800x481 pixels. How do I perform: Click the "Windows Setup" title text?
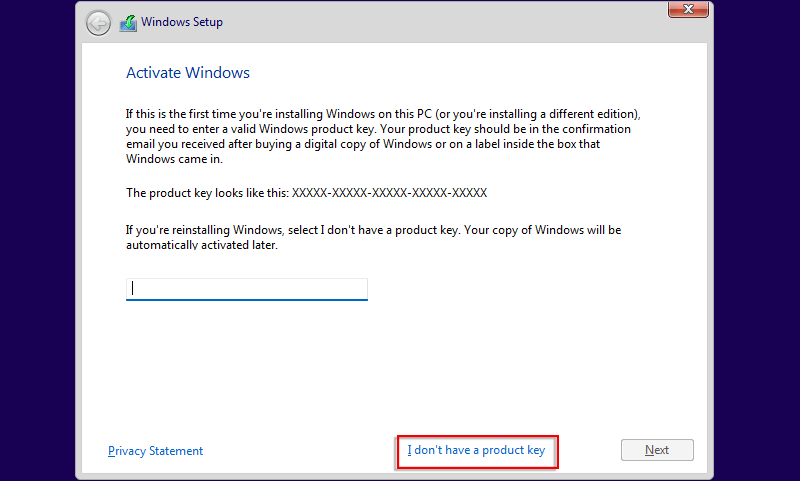click(182, 22)
